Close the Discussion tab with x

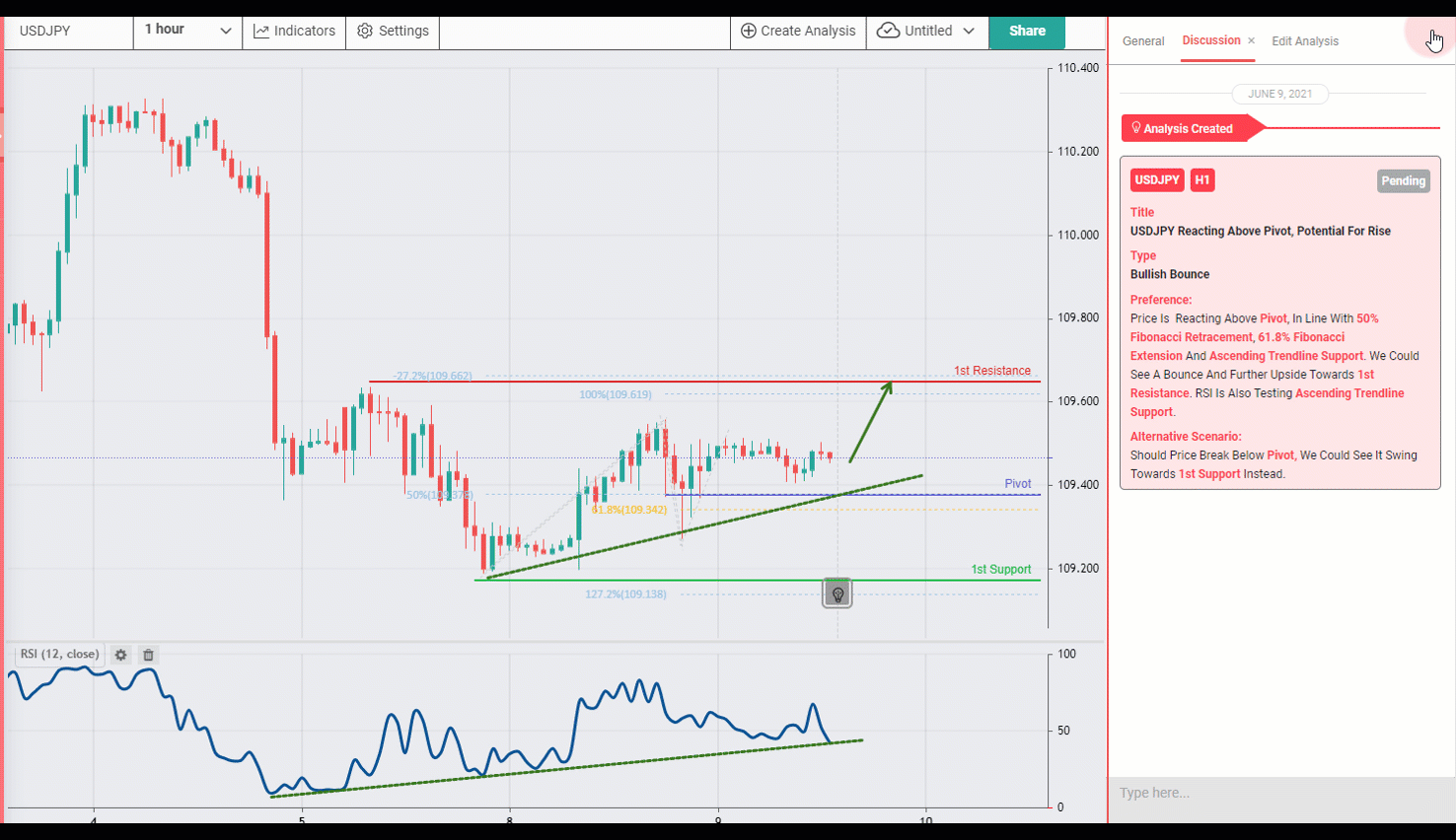coord(1251,40)
